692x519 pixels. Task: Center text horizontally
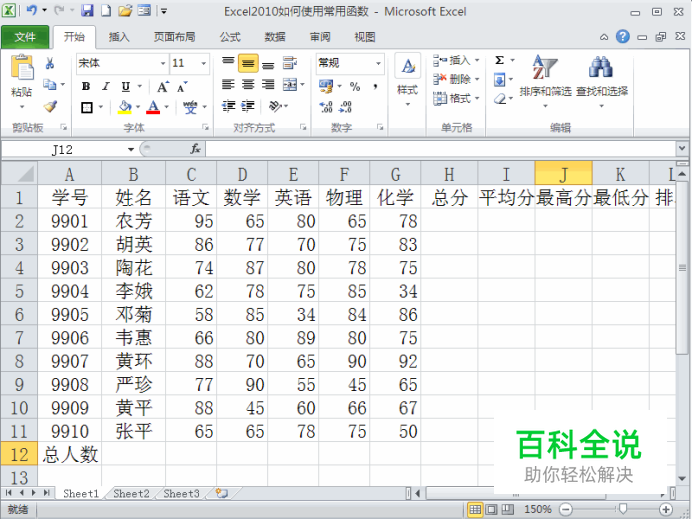(x=248, y=84)
